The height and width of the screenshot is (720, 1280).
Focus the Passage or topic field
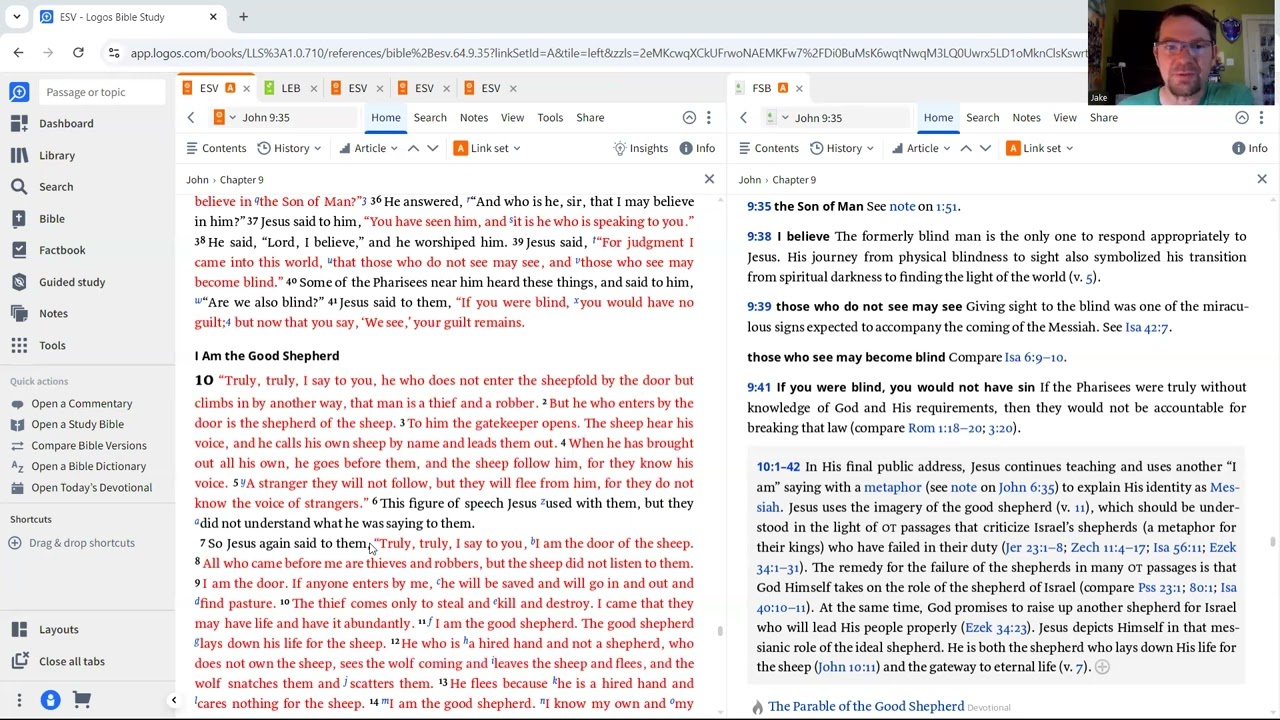tap(100, 92)
